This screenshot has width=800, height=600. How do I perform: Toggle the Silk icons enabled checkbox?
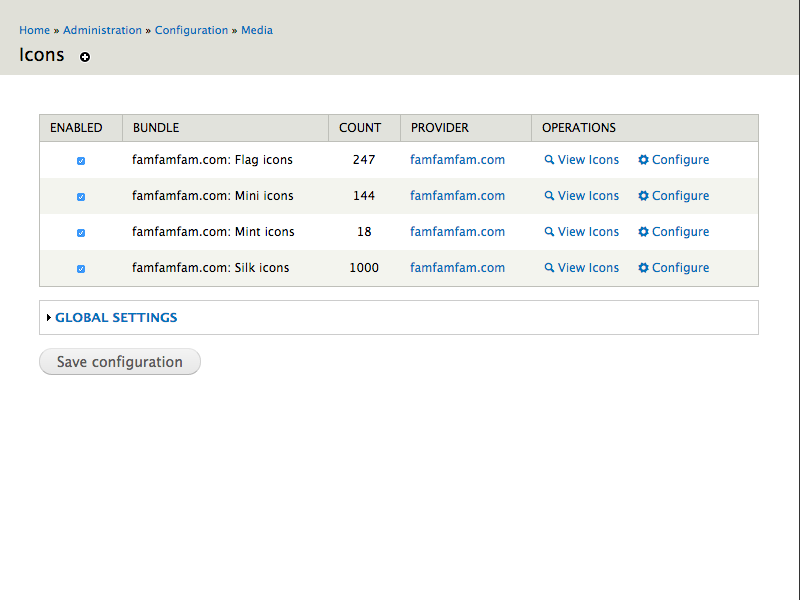click(81, 269)
